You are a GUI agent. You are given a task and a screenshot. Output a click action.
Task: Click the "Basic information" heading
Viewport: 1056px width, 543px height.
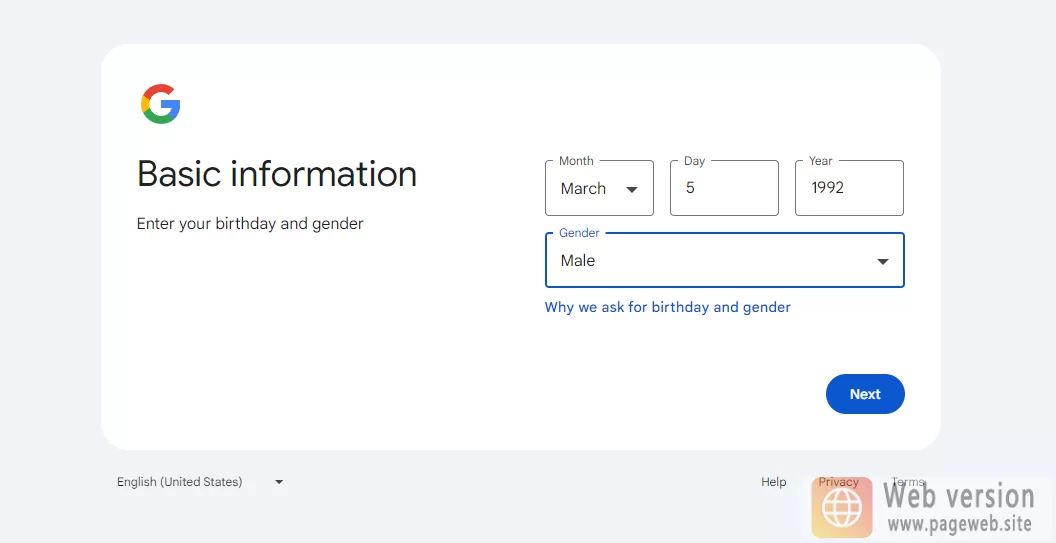(x=277, y=174)
